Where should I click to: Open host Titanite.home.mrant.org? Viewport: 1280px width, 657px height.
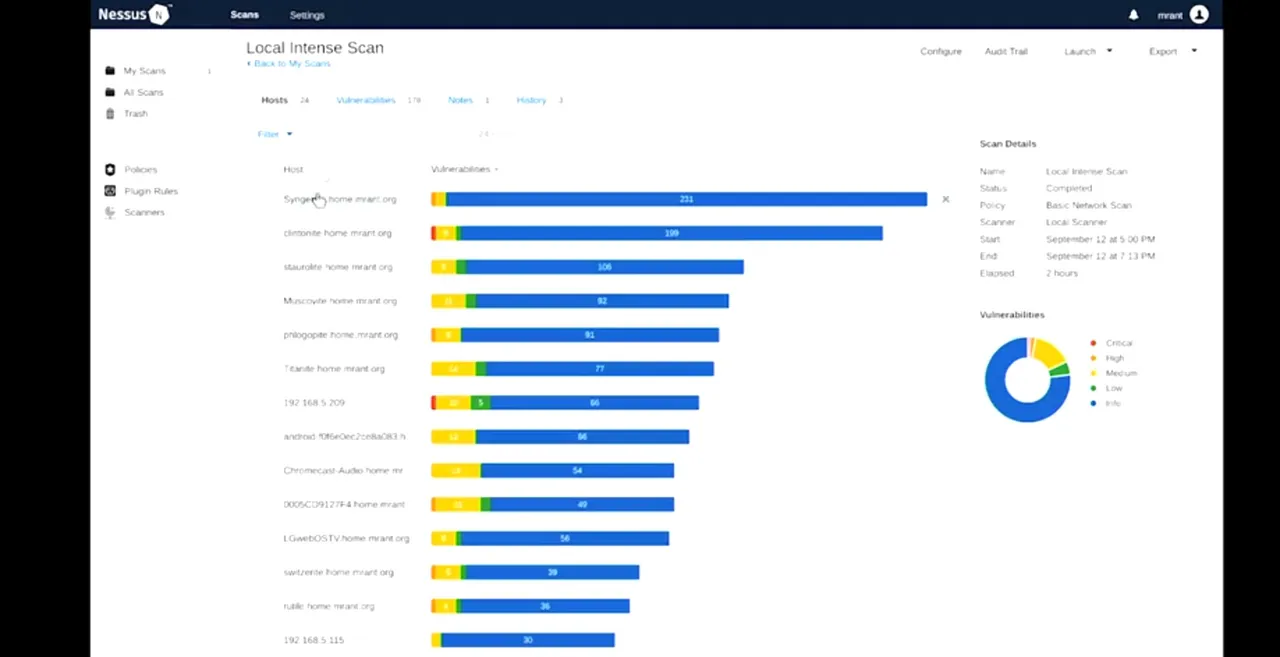pos(334,369)
